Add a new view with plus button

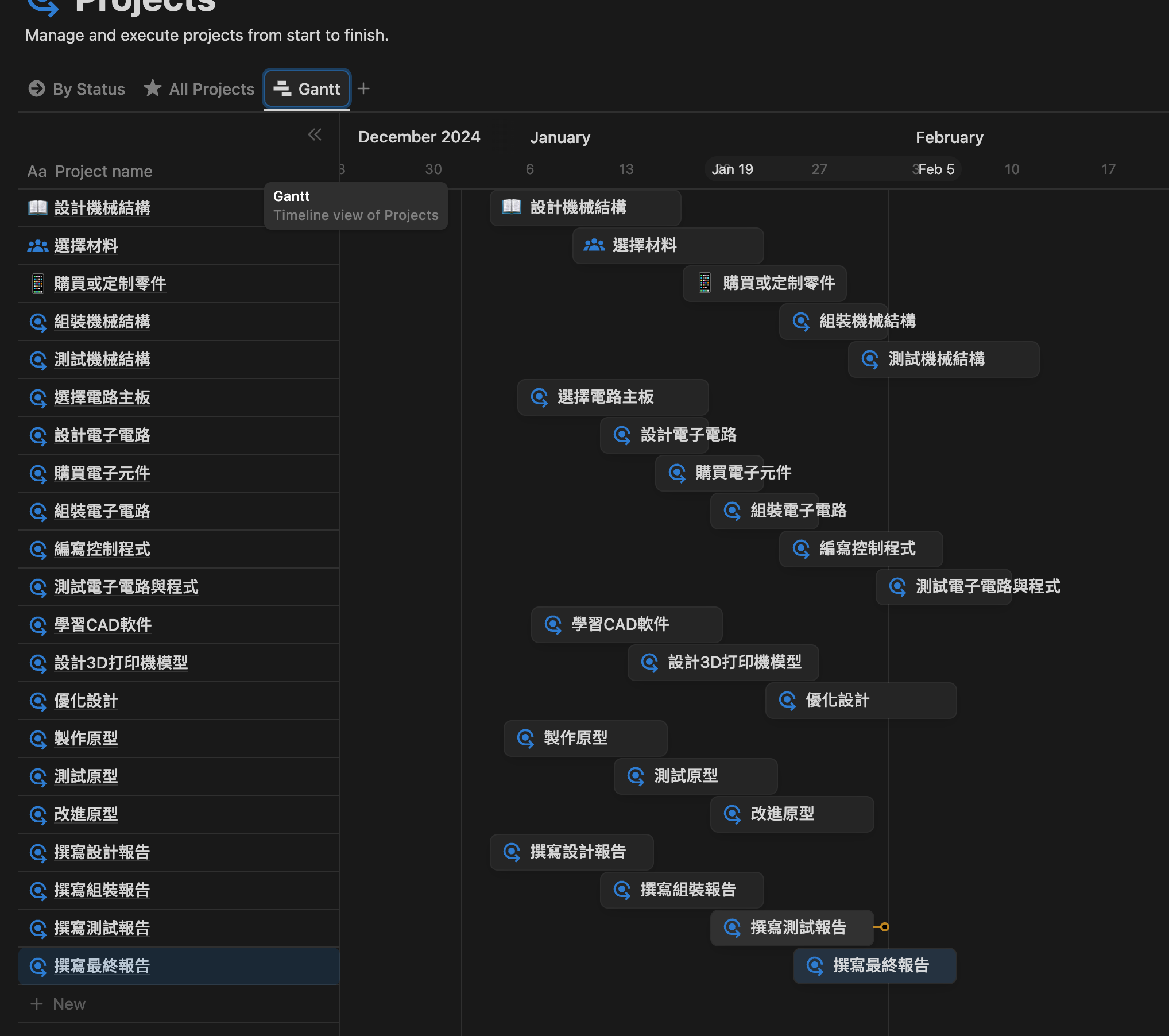(363, 88)
